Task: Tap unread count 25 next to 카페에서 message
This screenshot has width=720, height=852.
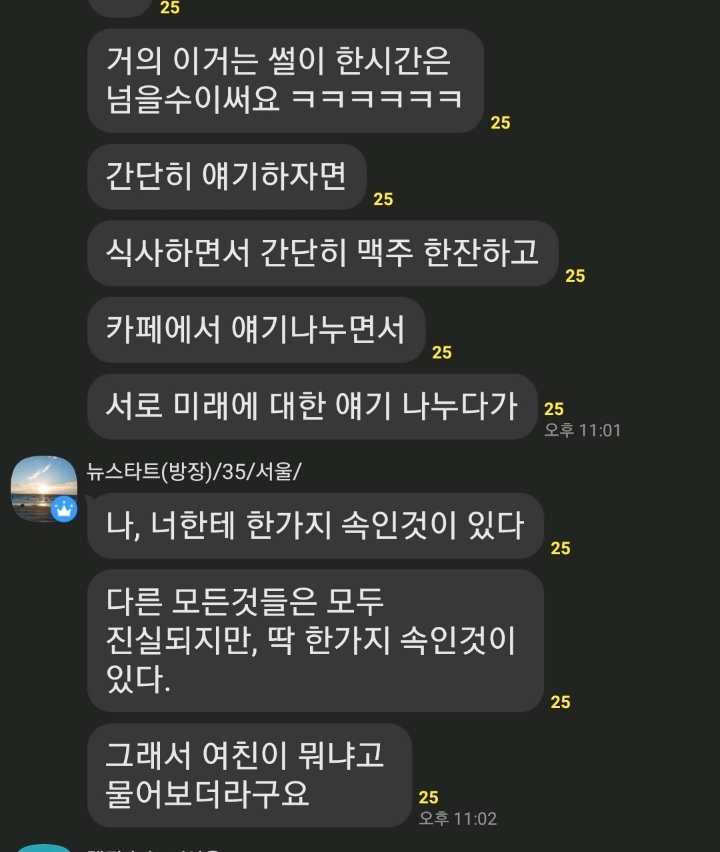Action: click(442, 352)
